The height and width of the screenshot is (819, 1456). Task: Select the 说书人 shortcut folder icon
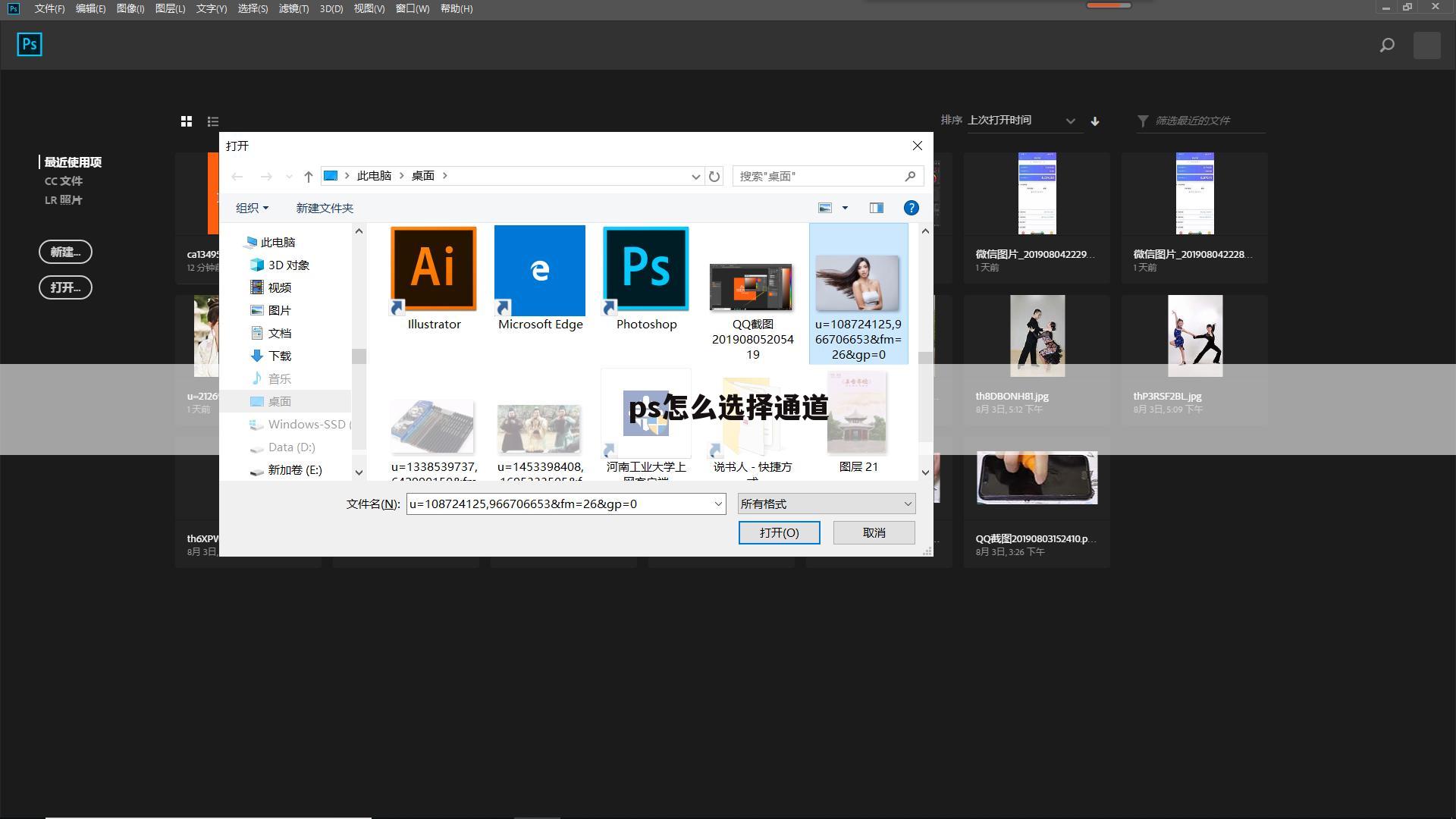coord(752,417)
